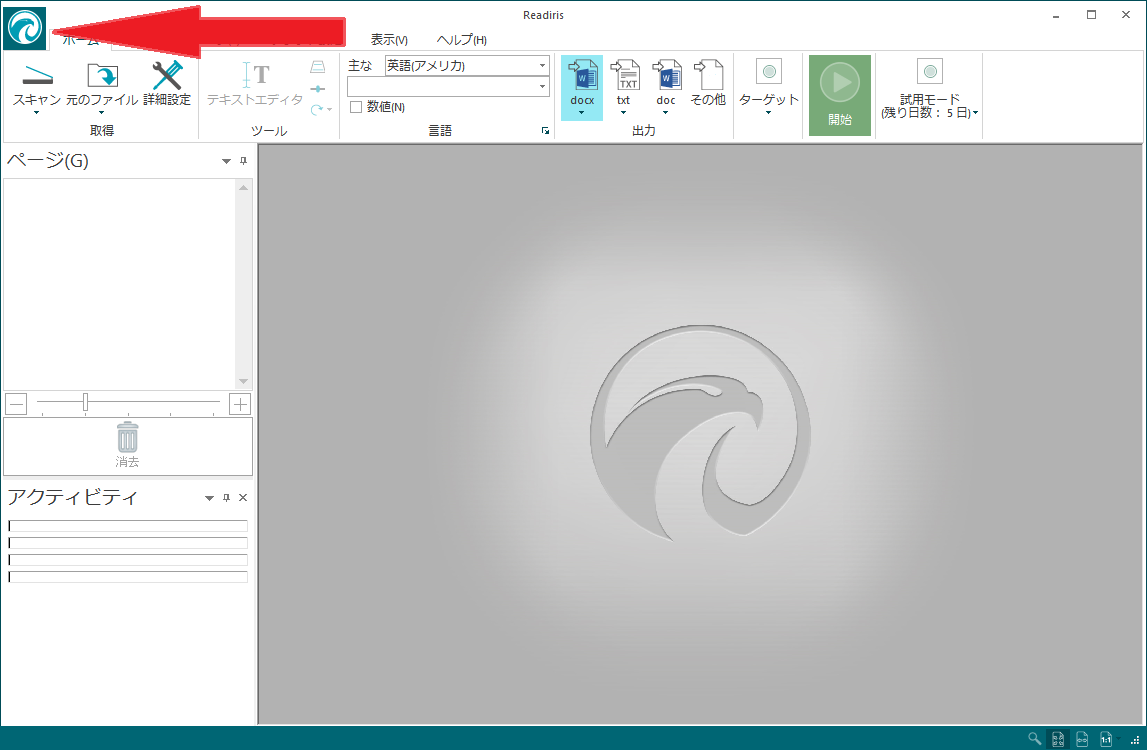Image resolution: width=1147 pixels, height=750 pixels.
Task: Open the ページ(G) panel options arrow
Action: (x=226, y=161)
